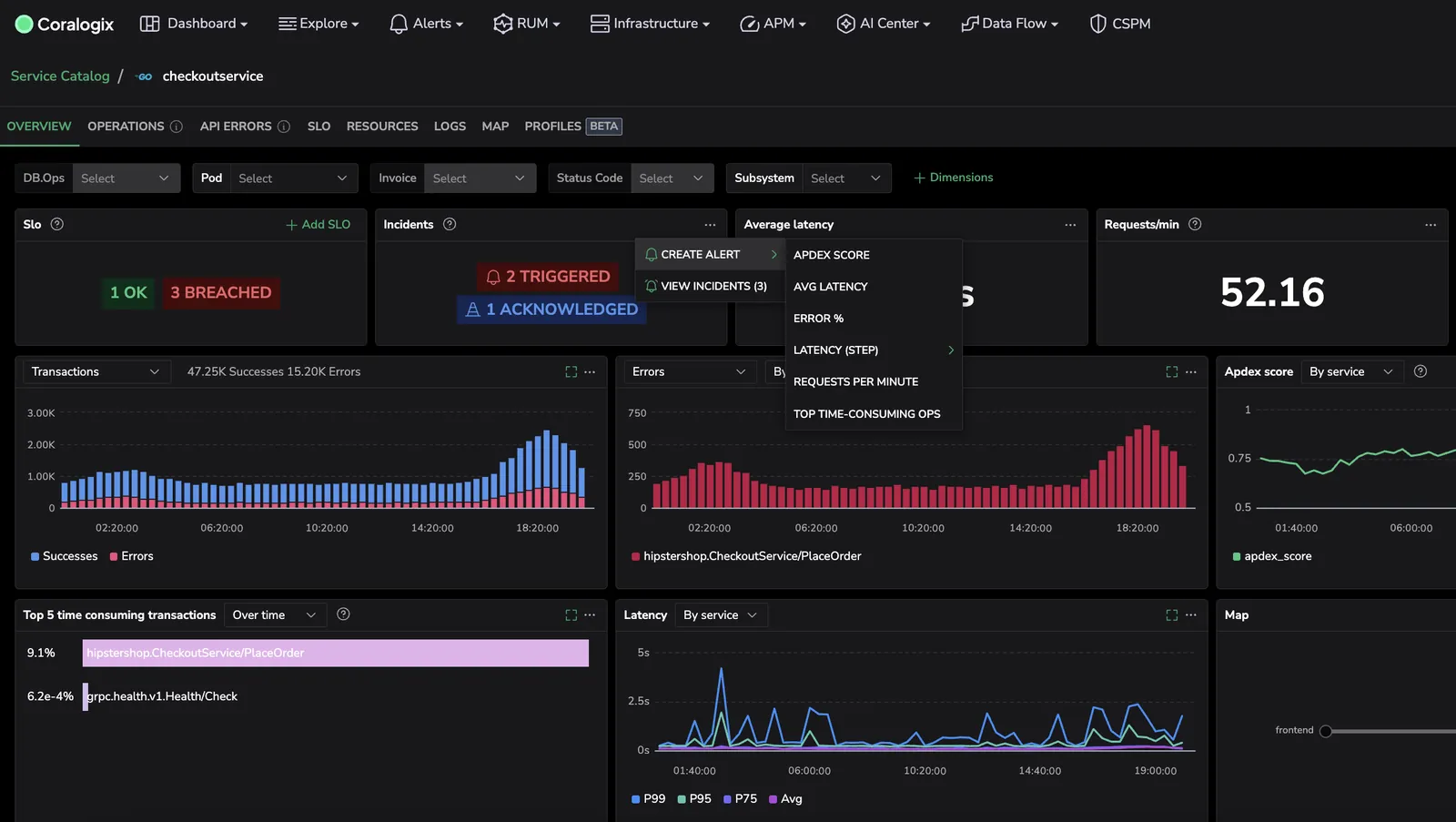The height and width of the screenshot is (822, 1456).
Task: Switch to the LOGS tab
Action: [x=450, y=127]
